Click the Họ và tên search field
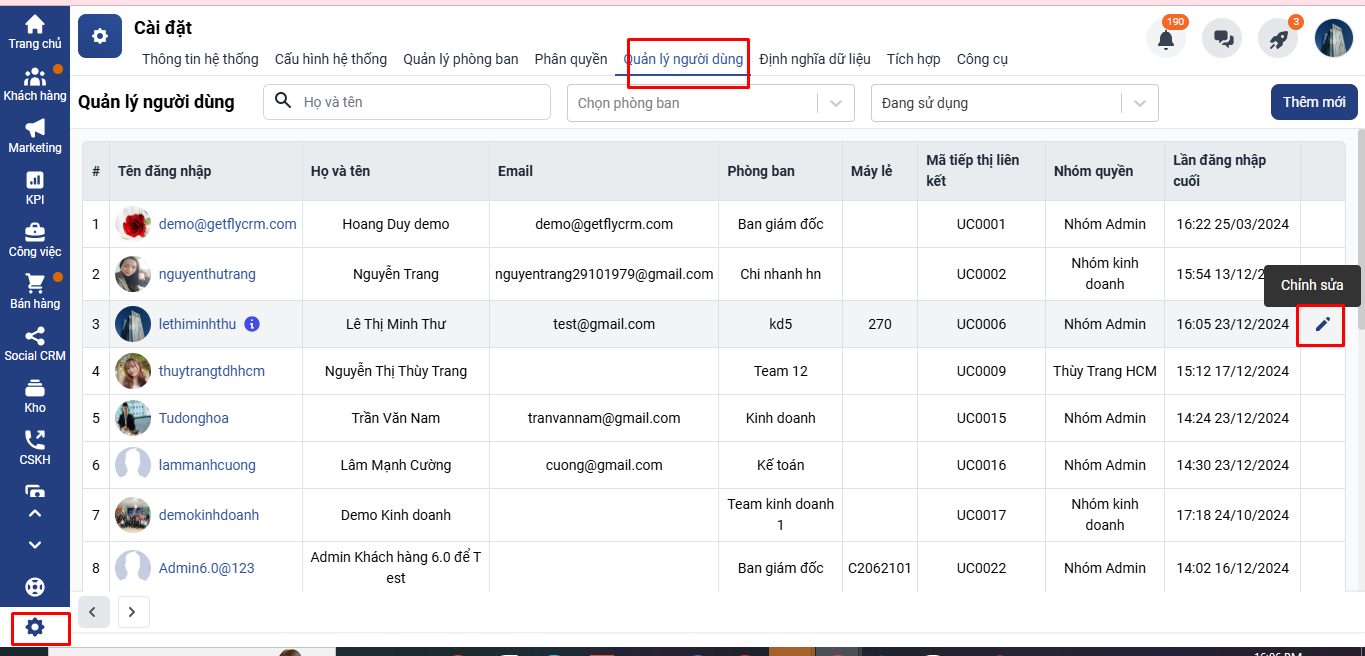This screenshot has height=656, width=1365. point(420,102)
